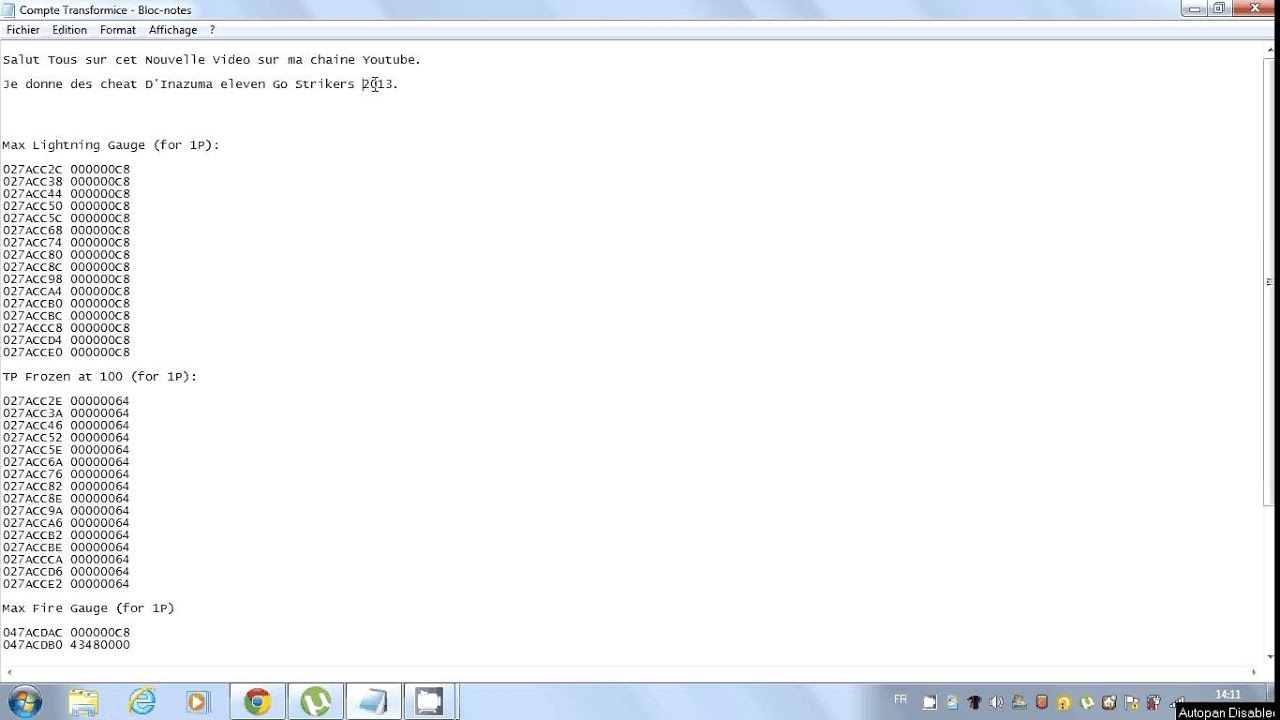Launch Internet Explorer from the taskbar

click(x=142, y=702)
